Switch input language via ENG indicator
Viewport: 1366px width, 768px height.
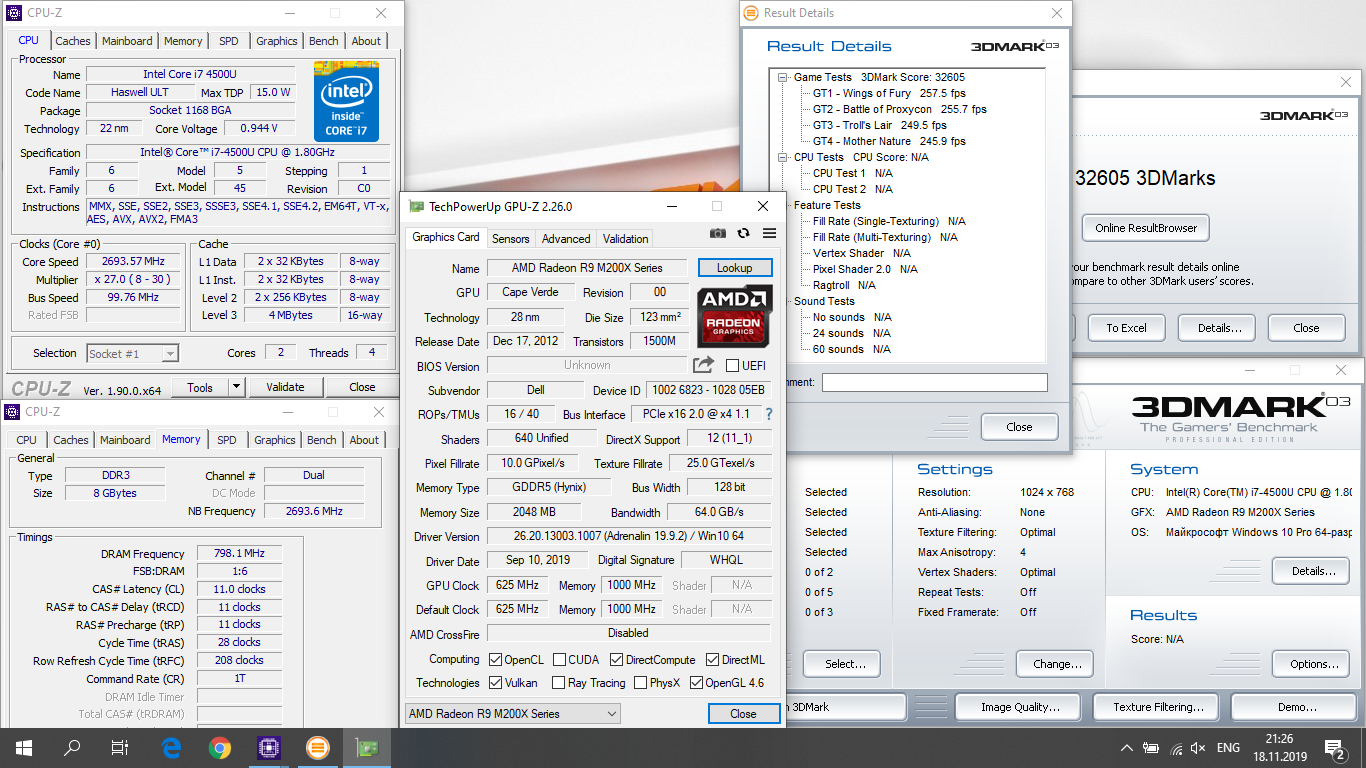[x=1228, y=748]
